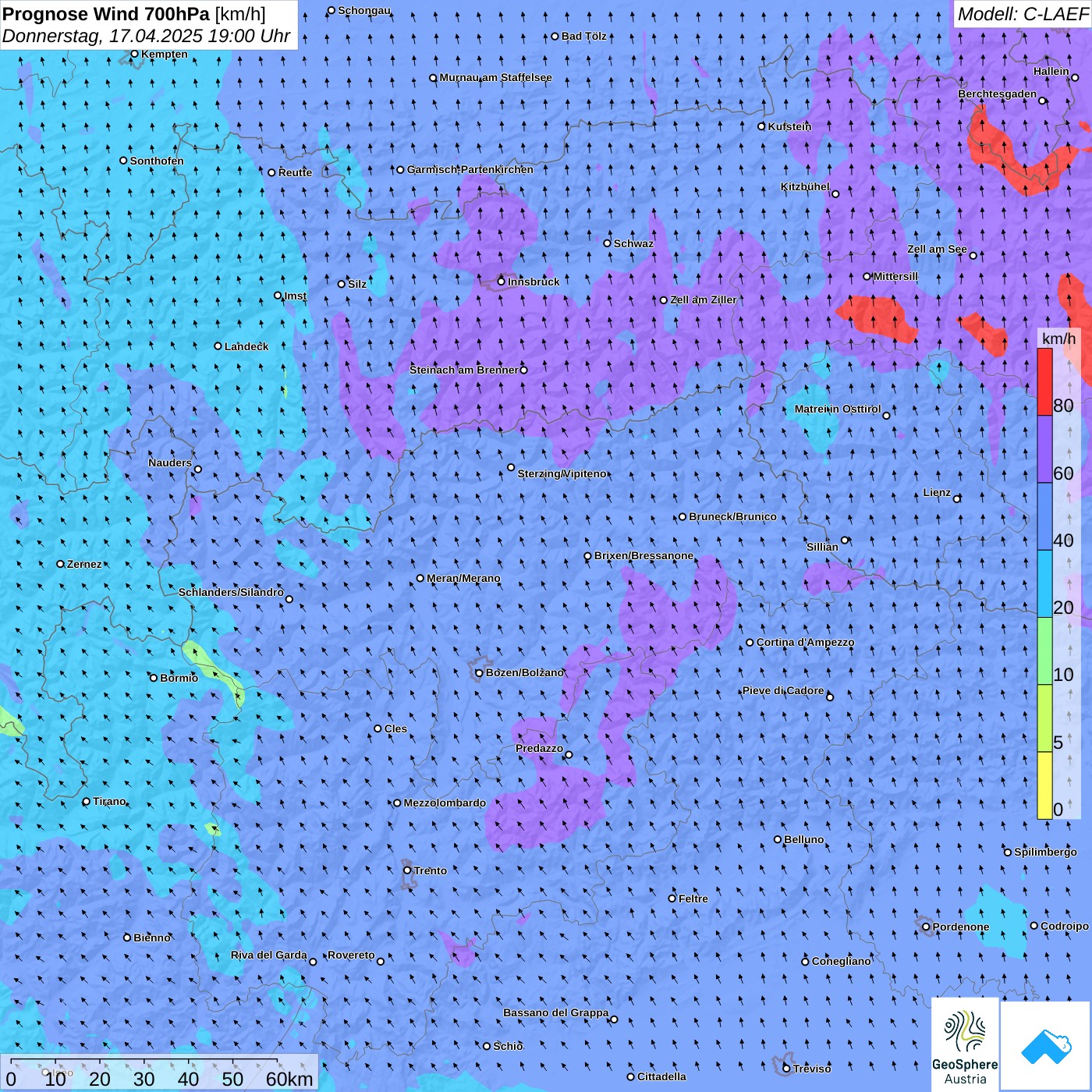This screenshot has width=1092, height=1092.
Task: Click the blue cloud logo icon
Action: (1046, 1046)
